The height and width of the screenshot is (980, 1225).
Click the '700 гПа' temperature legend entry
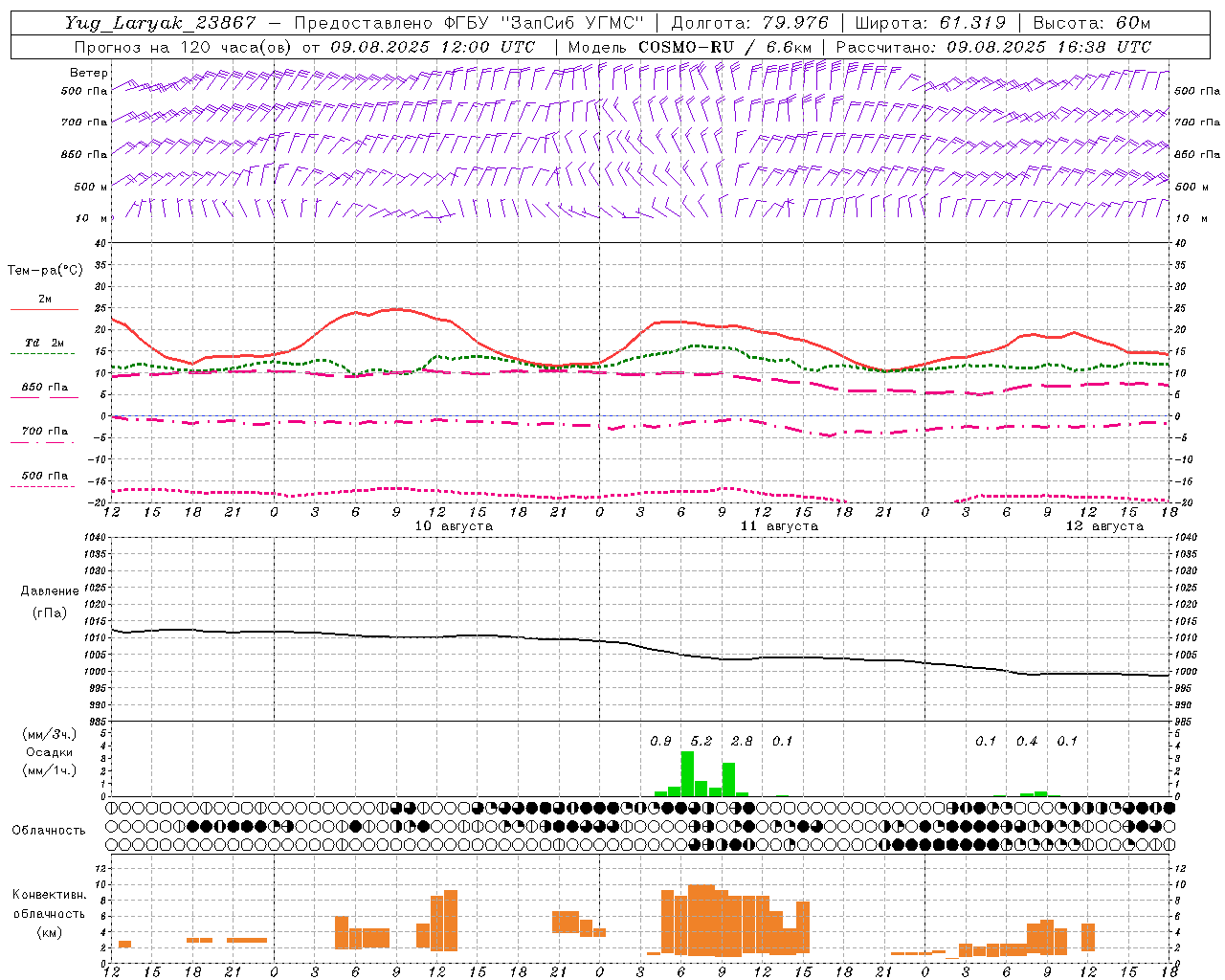(45, 432)
